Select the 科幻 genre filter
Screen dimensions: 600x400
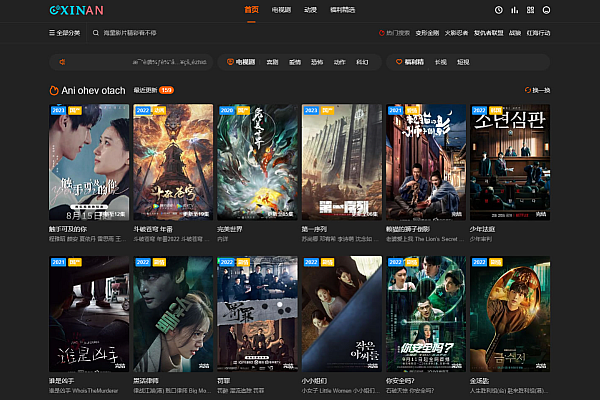pyautogui.click(x=362, y=62)
